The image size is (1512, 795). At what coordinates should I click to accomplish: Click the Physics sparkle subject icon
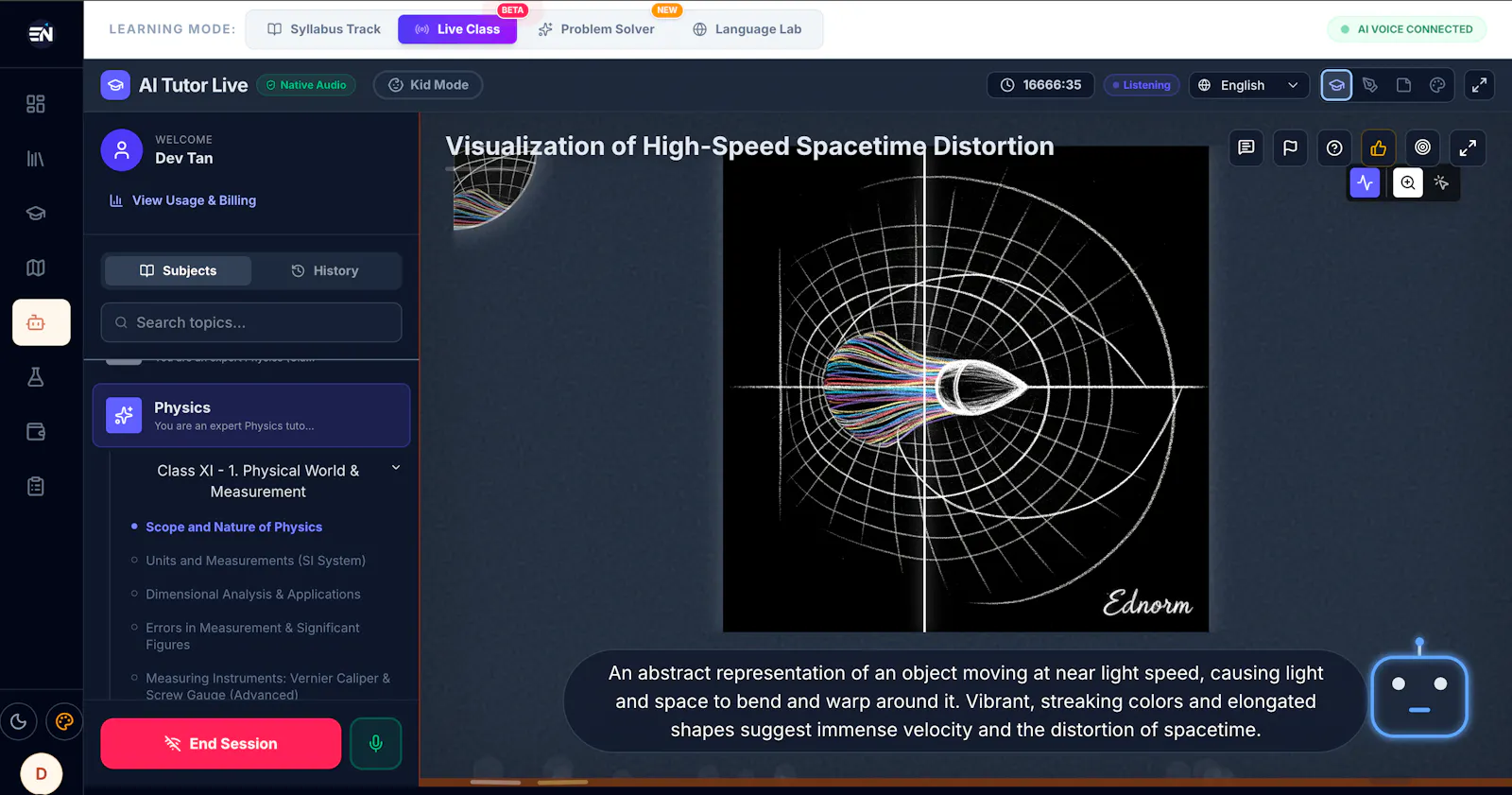(x=124, y=415)
